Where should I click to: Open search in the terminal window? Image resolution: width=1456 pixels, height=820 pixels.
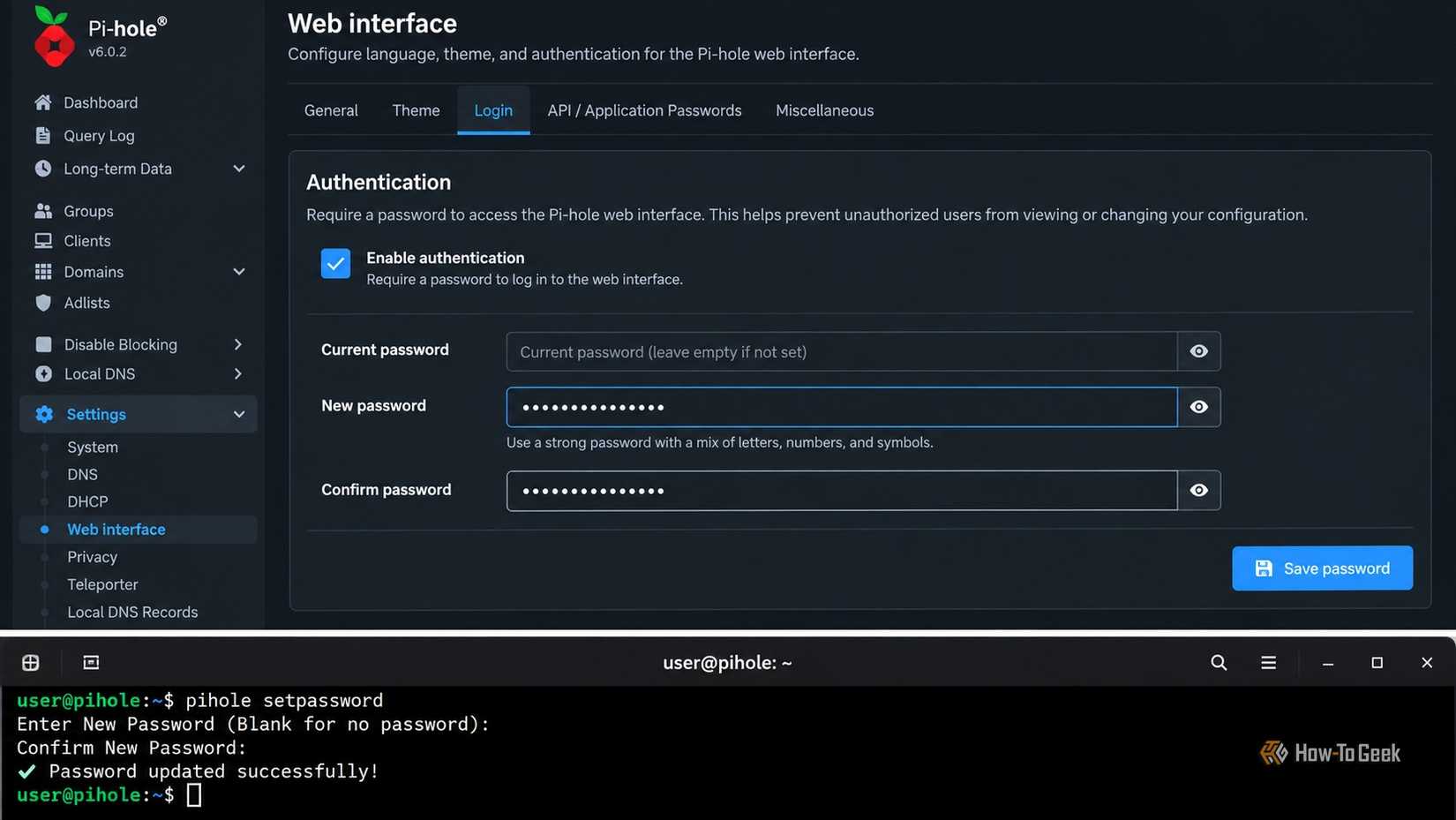pyautogui.click(x=1219, y=663)
